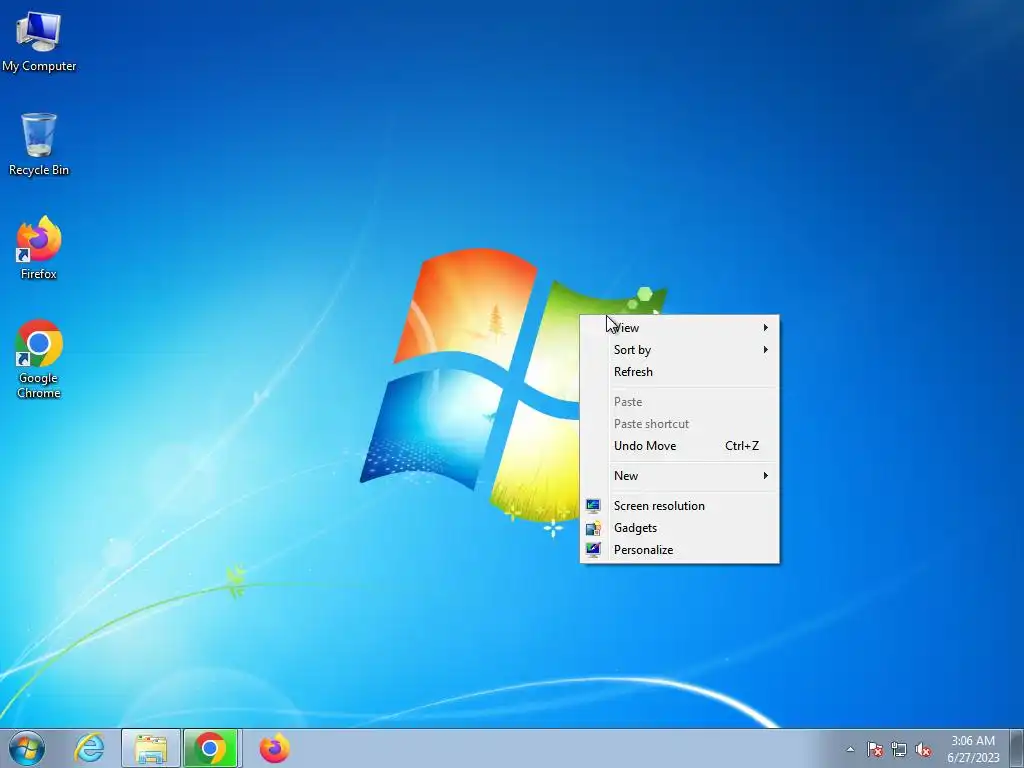Click the Show desktop strip beside the clock
The height and width of the screenshot is (768, 1024).
click(x=1017, y=748)
